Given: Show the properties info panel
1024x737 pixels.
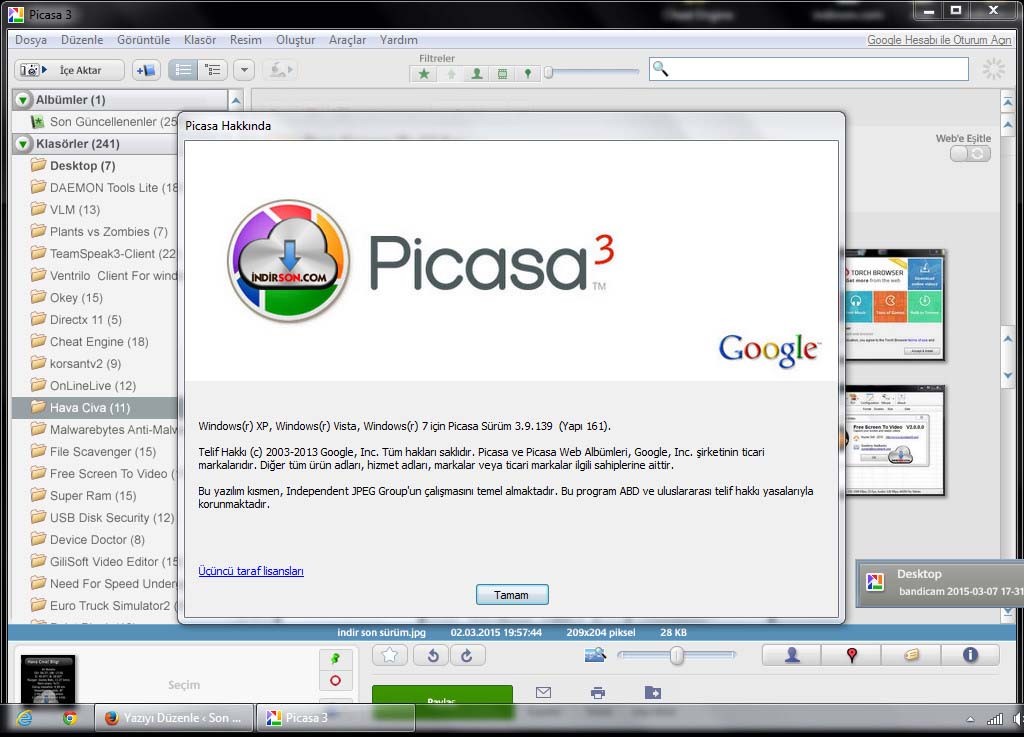Looking at the screenshot, I should pos(970,655).
